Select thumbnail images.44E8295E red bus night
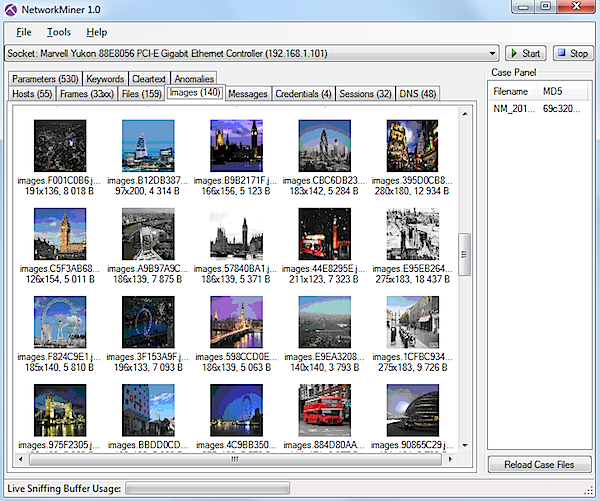The height and width of the screenshot is (501, 600). click(324, 234)
